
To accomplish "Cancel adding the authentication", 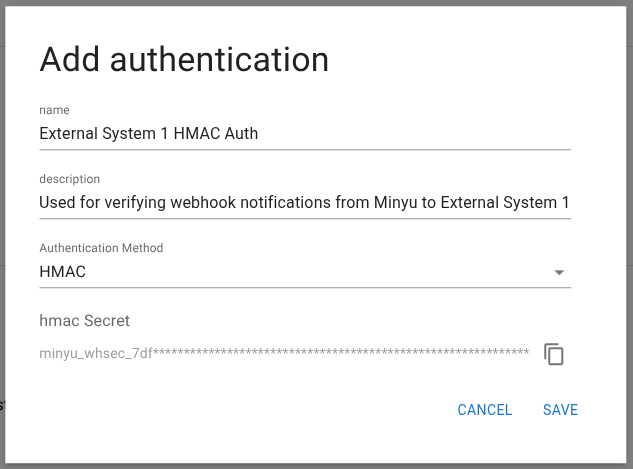I will tap(484, 410).
